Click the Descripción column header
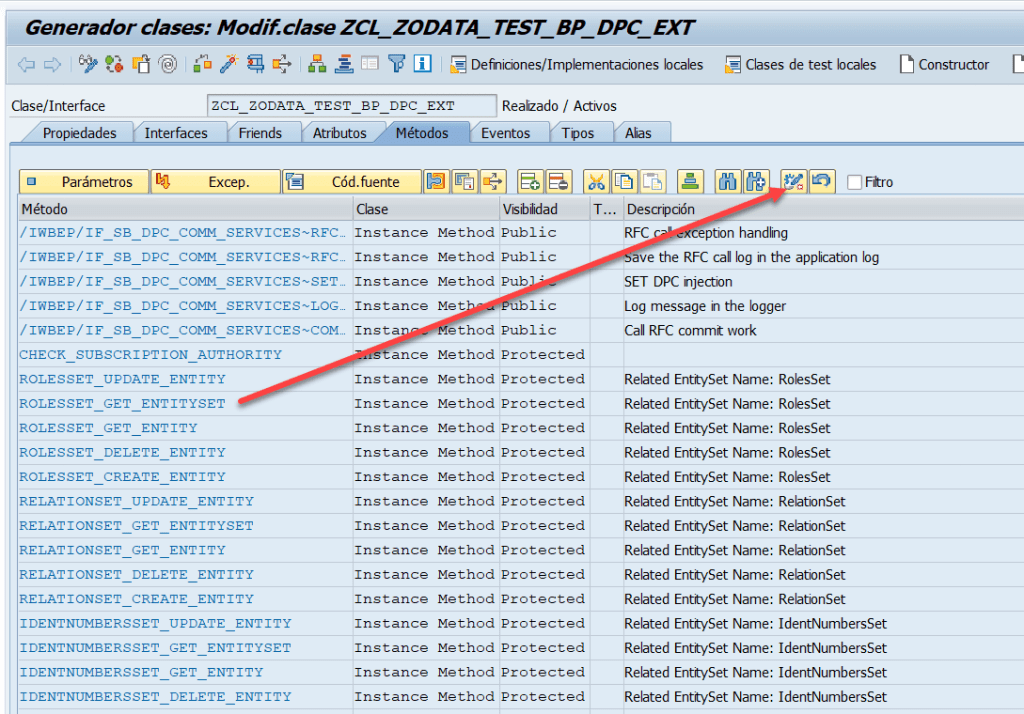 coord(660,209)
